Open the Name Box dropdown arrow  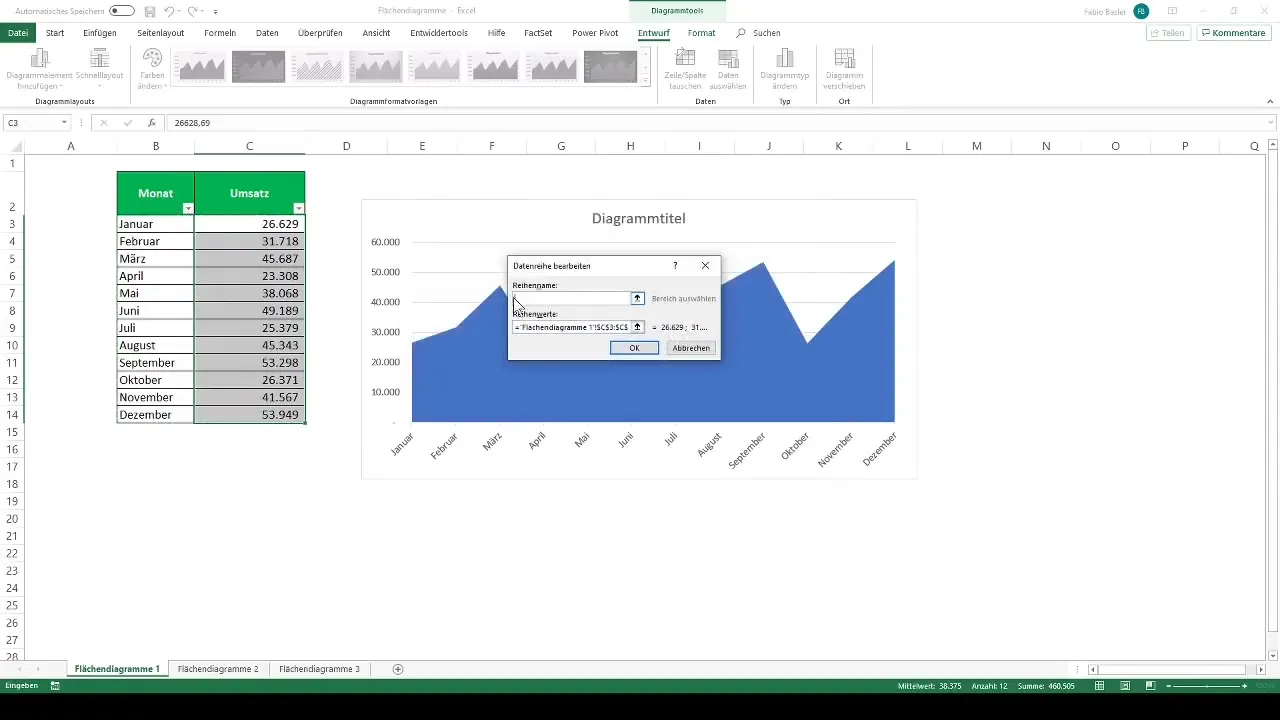pos(64,123)
